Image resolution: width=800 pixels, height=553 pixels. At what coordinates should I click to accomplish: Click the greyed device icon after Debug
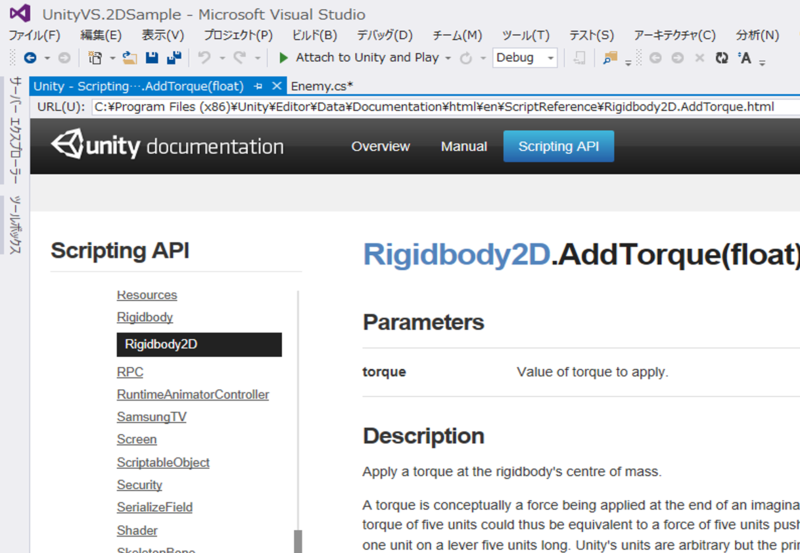click(x=579, y=58)
